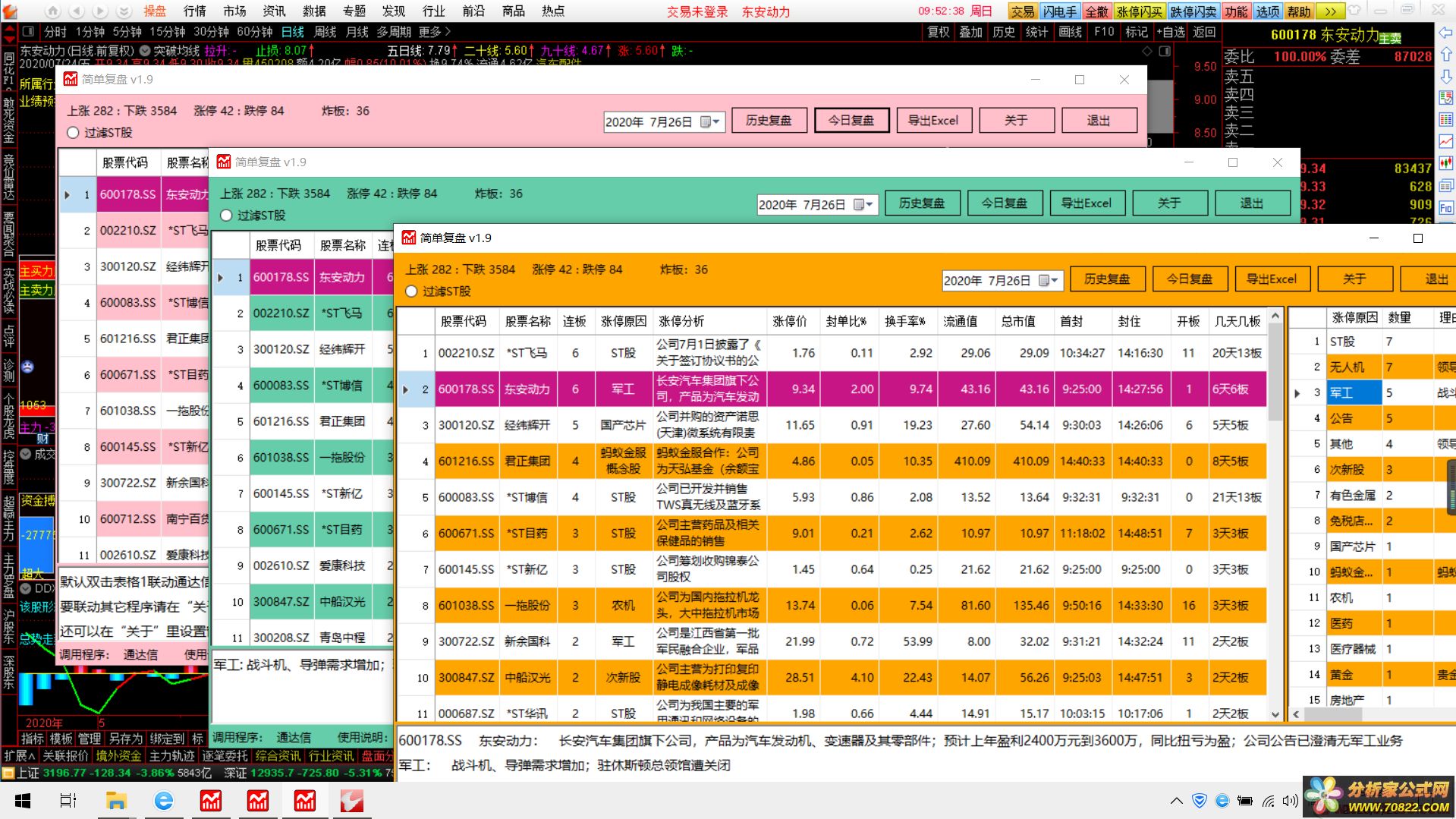Switch chart to 30分钟 period
The height and width of the screenshot is (819, 1456).
[211, 32]
